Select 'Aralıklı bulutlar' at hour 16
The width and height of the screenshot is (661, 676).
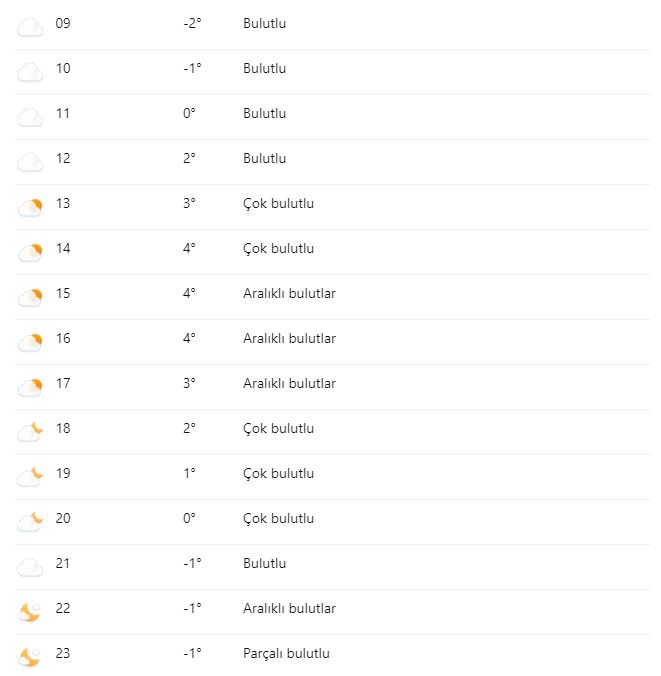289,338
